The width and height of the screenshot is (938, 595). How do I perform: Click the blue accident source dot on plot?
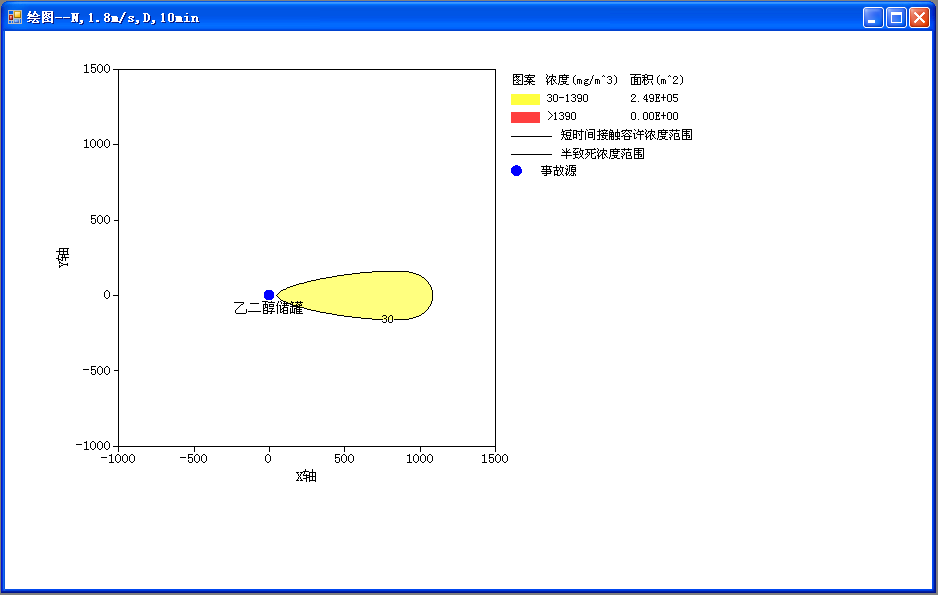point(269,295)
